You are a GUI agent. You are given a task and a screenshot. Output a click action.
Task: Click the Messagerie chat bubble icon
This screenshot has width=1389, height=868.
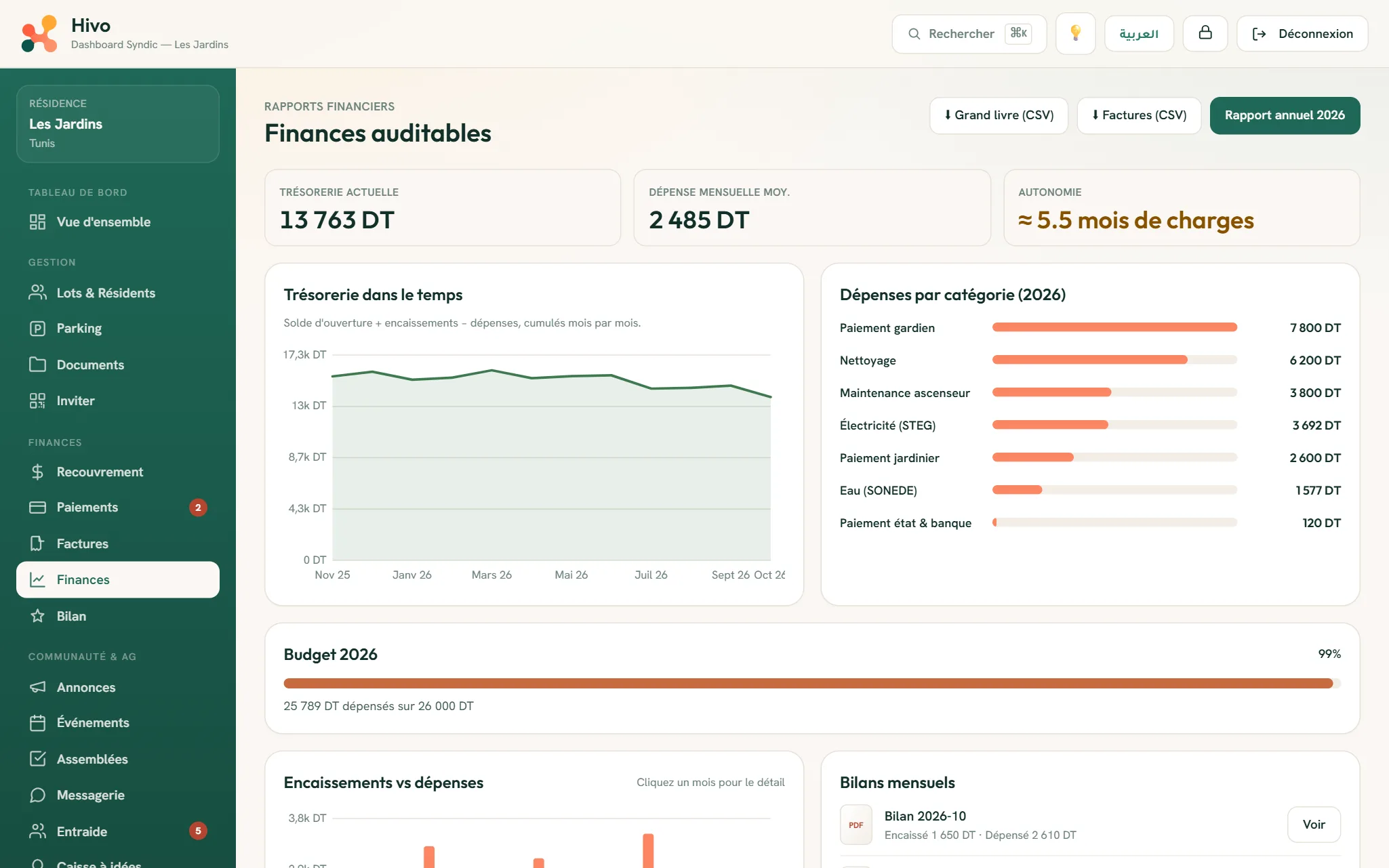(x=37, y=795)
